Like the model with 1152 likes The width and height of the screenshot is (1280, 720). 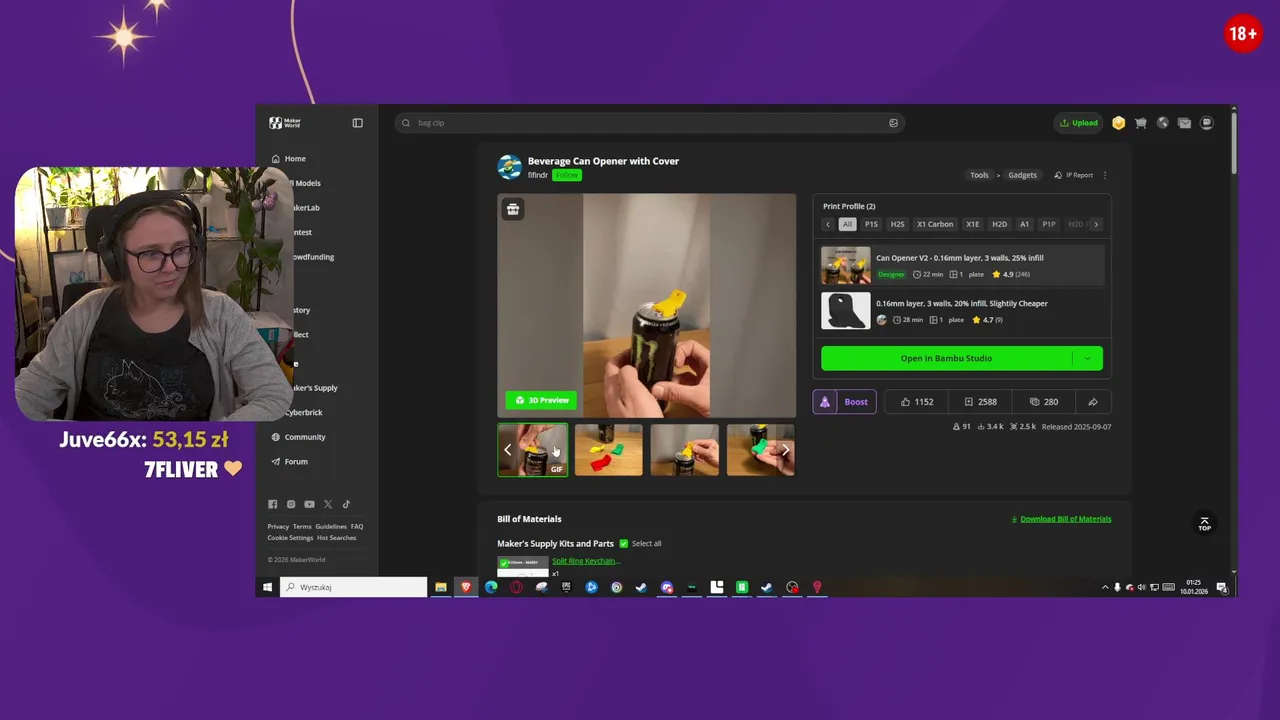point(917,402)
